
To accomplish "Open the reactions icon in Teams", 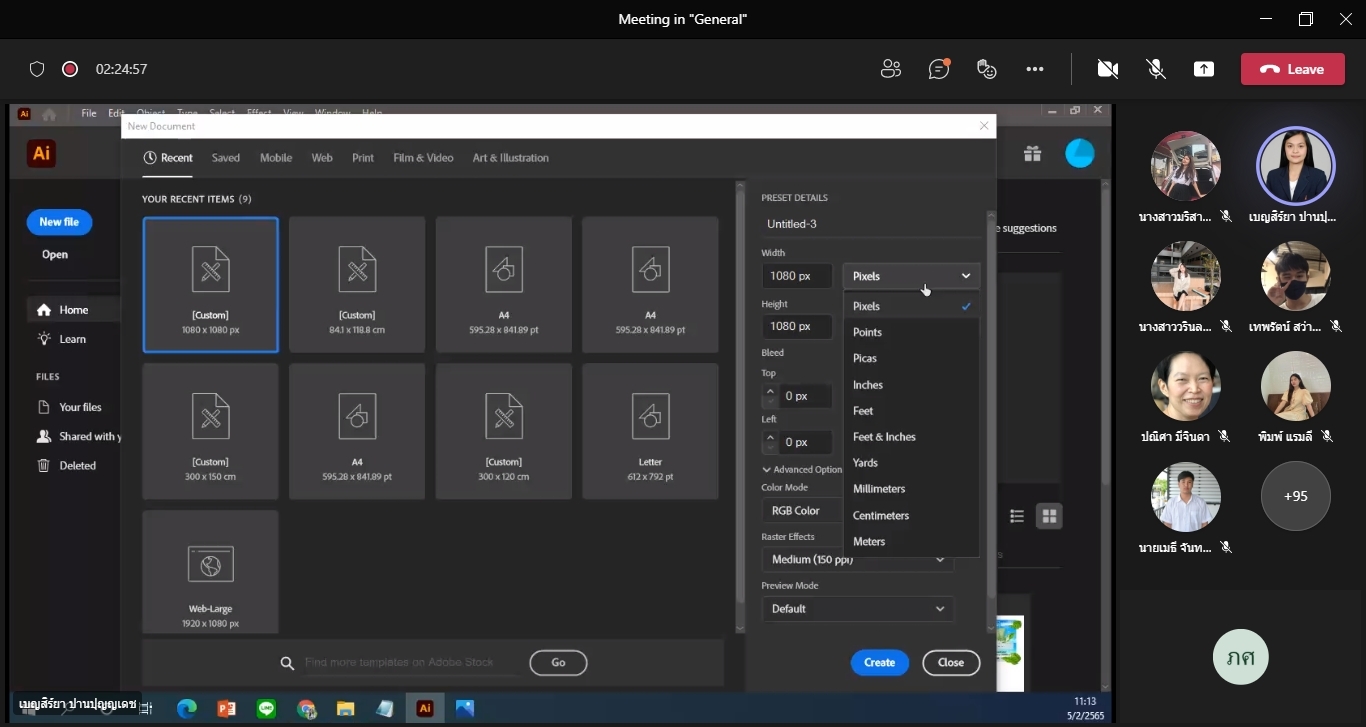I will click(987, 69).
